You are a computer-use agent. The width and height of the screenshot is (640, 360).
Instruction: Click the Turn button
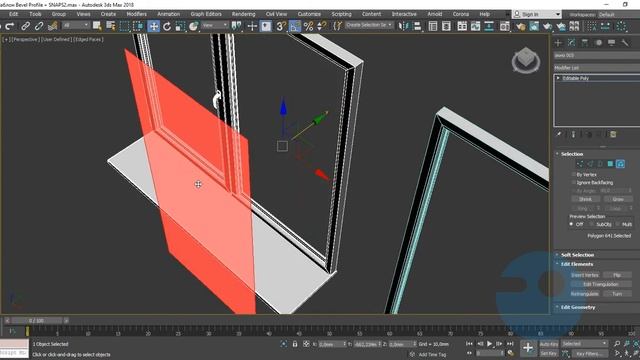coord(617,293)
